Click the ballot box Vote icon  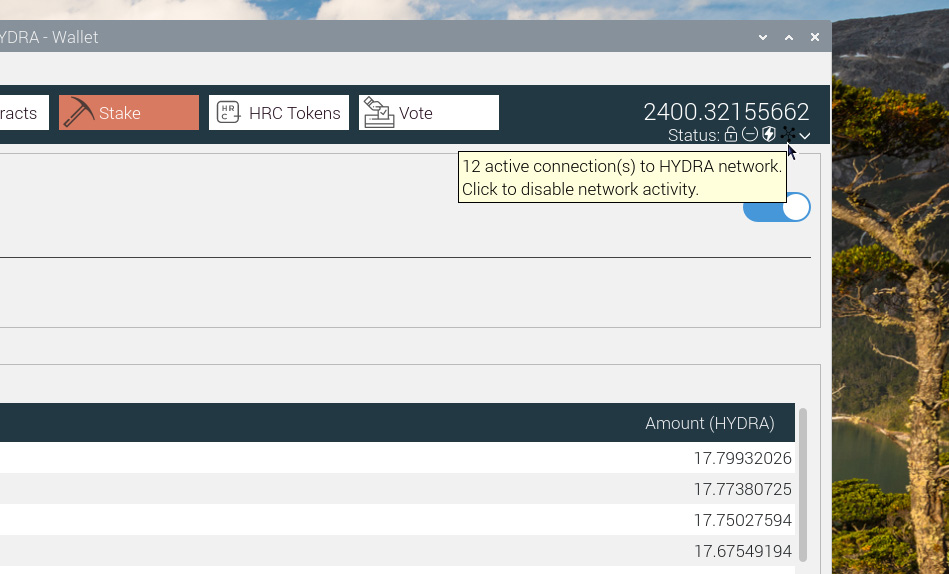[x=378, y=113]
